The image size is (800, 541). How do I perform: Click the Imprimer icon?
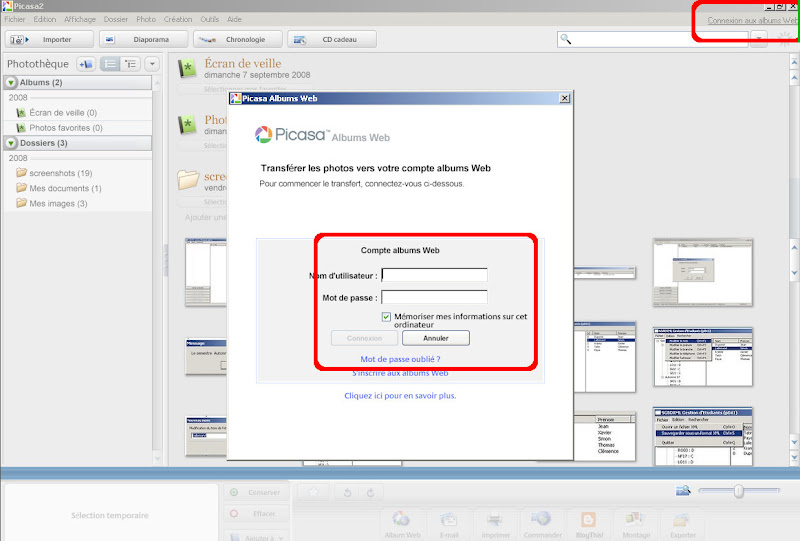pyautogui.click(x=495, y=524)
